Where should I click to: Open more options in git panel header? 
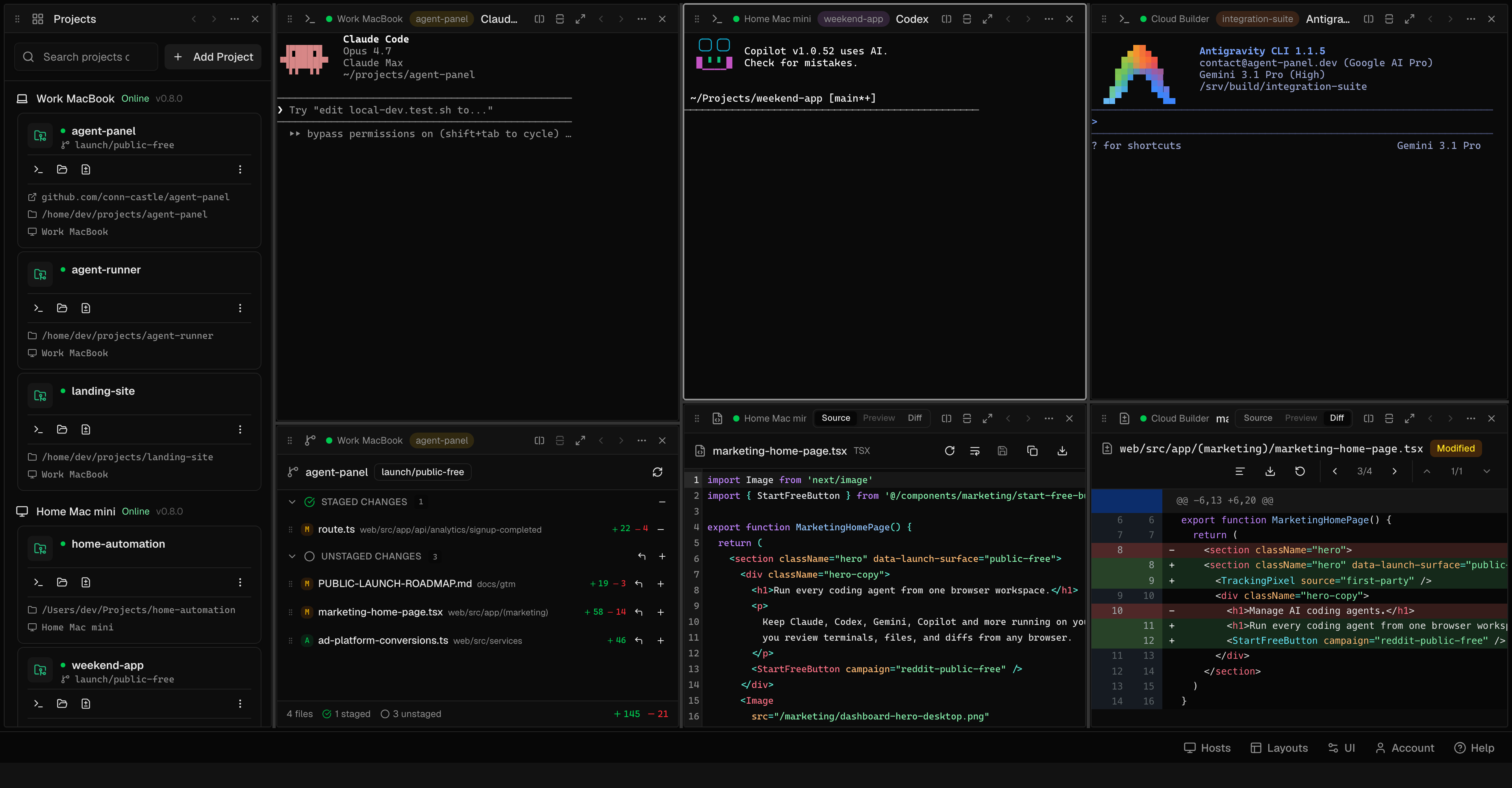pos(641,440)
